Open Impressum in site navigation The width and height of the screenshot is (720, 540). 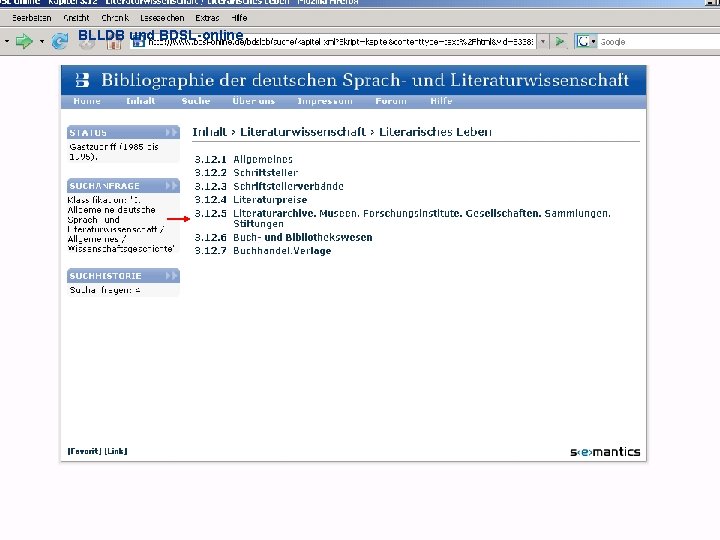(x=325, y=101)
